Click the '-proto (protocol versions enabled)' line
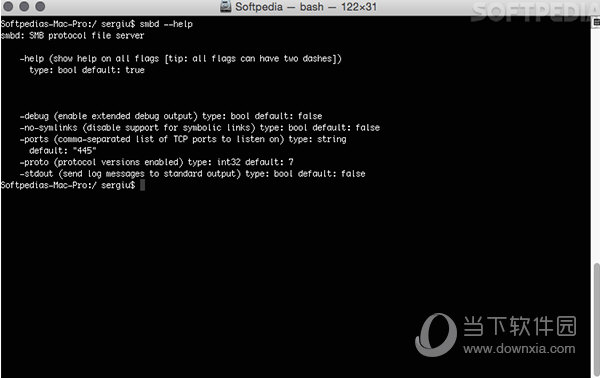600x378 pixels. click(x=157, y=162)
